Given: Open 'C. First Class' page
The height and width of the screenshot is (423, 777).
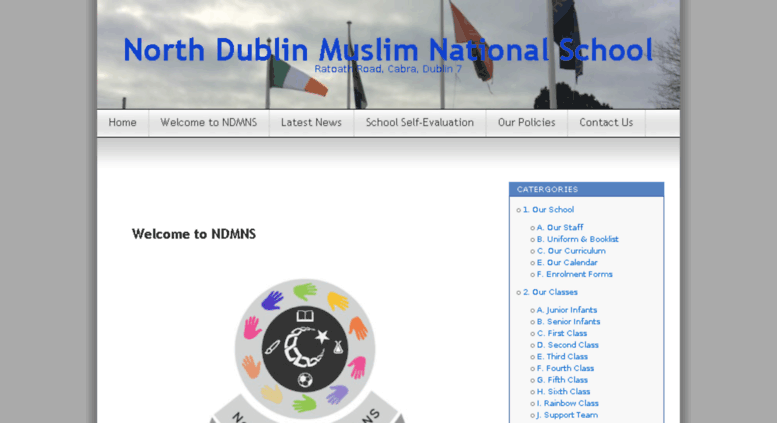Looking at the screenshot, I should pos(566,333).
